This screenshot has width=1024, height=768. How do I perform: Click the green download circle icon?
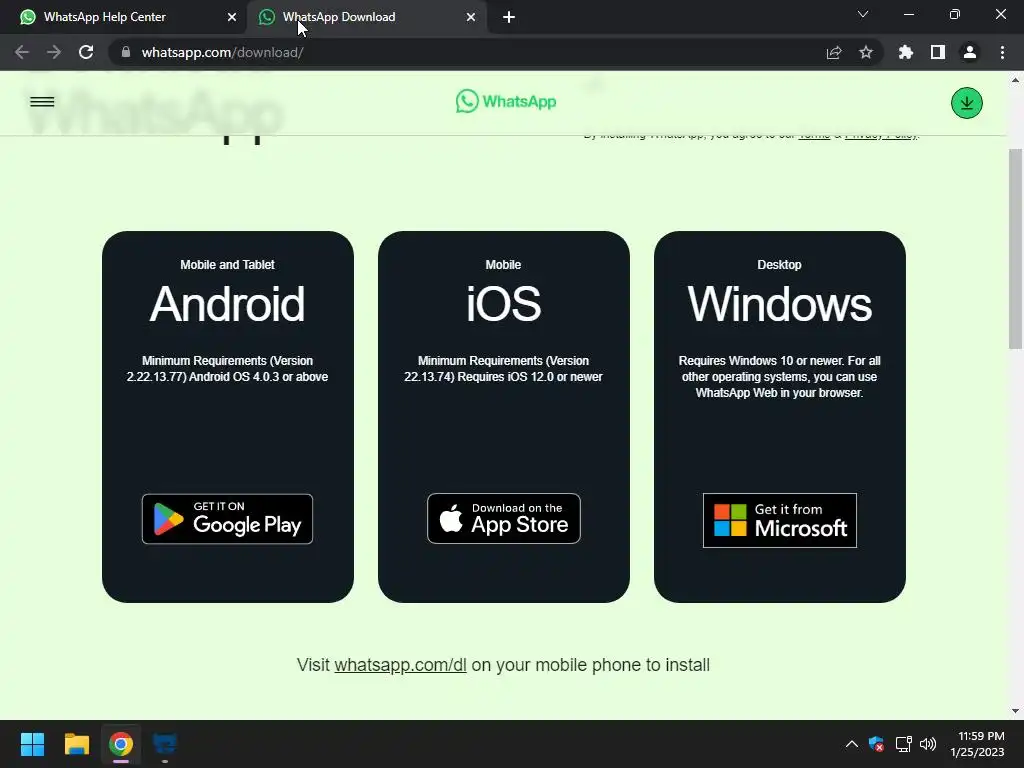(x=967, y=103)
